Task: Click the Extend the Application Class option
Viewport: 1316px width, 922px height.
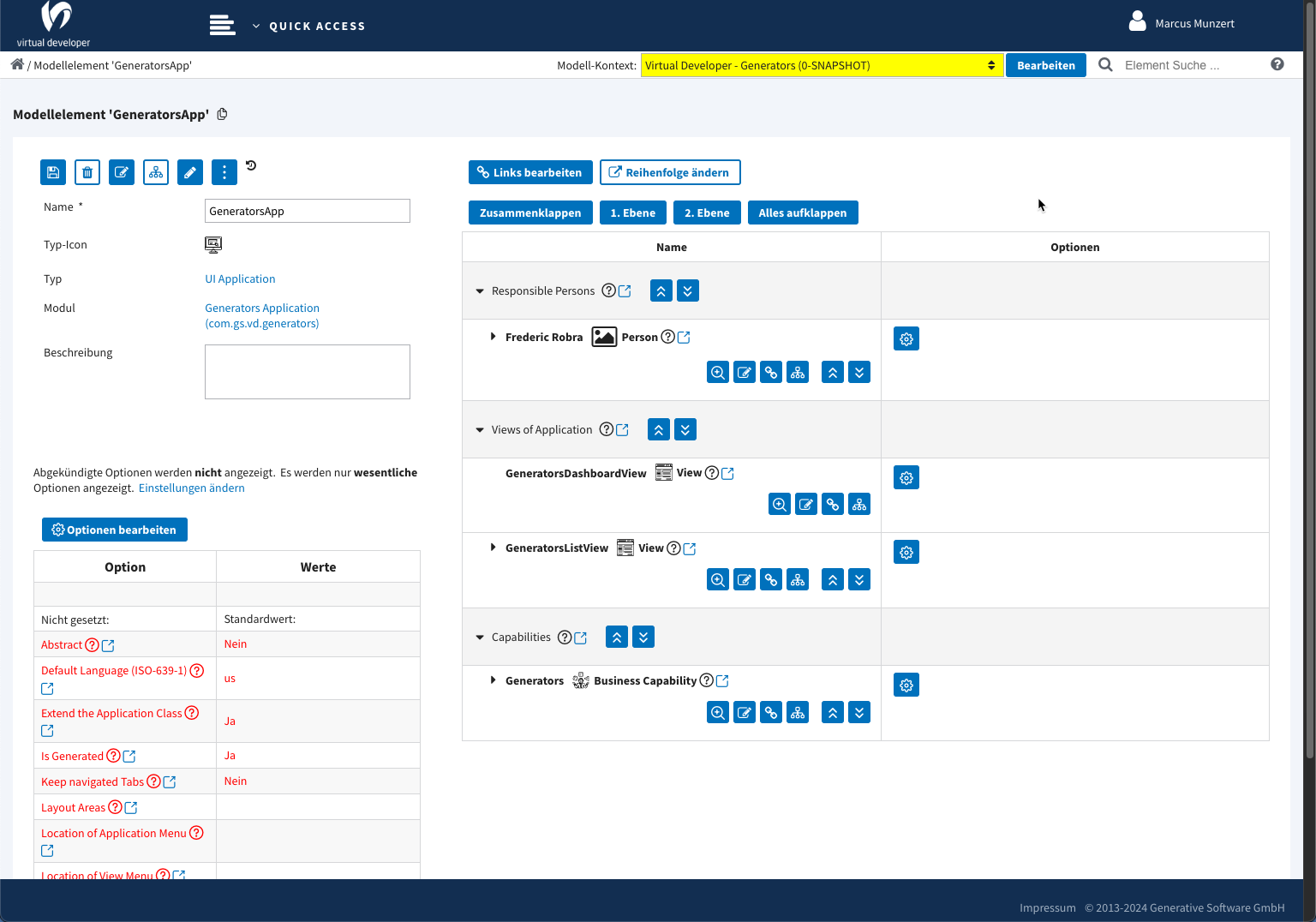Action: coord(111,713)
